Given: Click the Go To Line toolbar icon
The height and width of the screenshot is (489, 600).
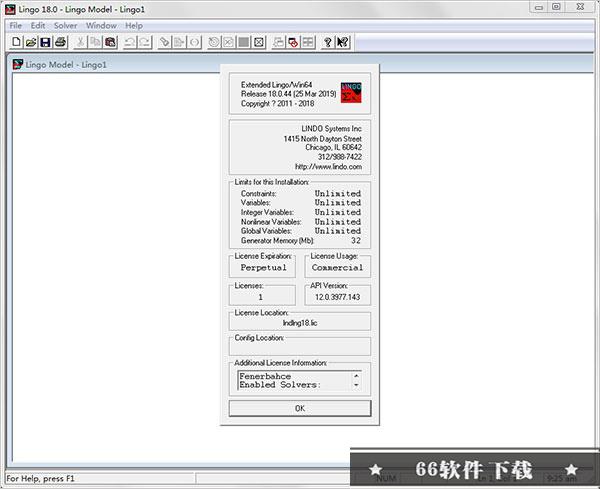Looking at the screenshot, I should (179, 42).
